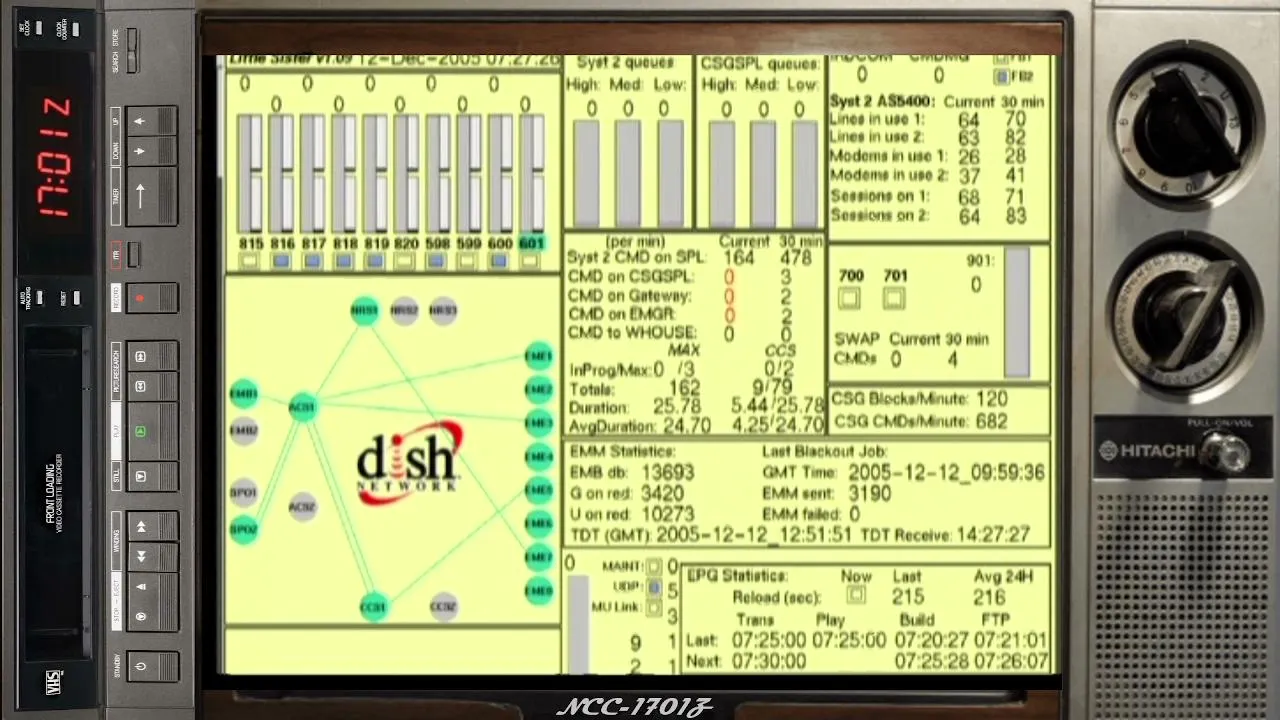The height and width of the screenshot is (720, 1280).
Task: Toggle the indicator box under channel 815
Action: pyautogui.click(x=250, y=261)
